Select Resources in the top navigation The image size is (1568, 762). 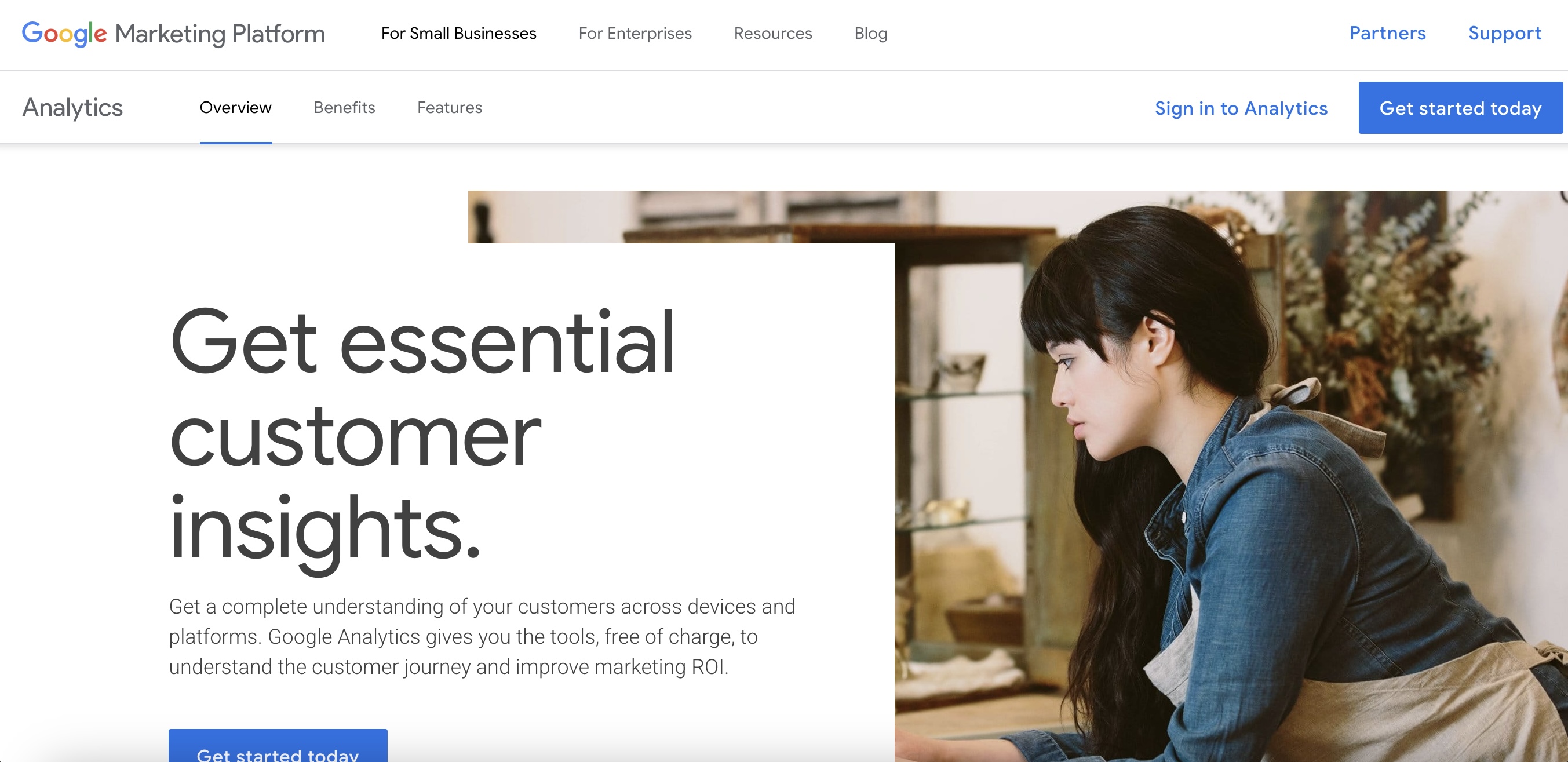pos(772,34)
